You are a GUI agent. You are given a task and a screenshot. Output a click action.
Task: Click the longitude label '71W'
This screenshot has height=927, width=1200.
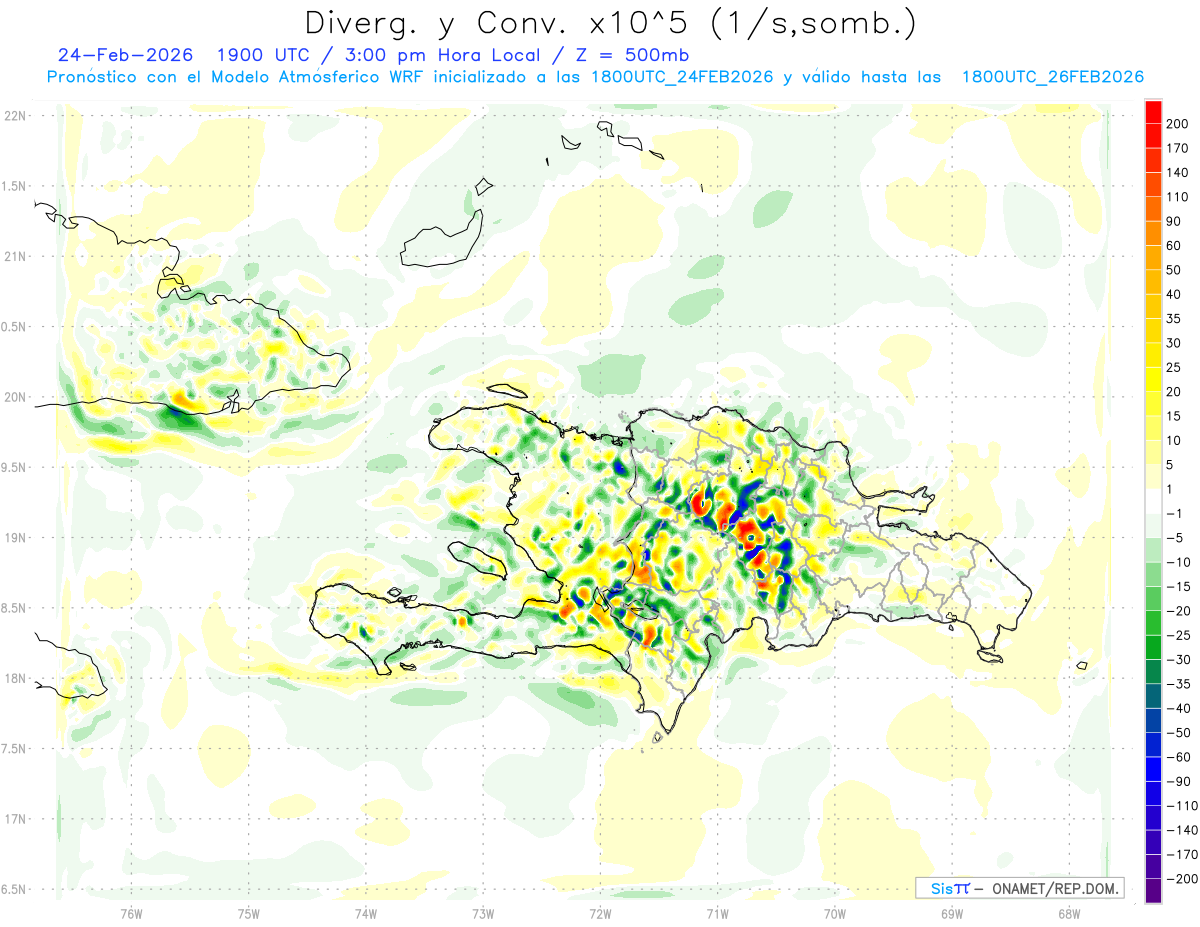tap(717, 912)
